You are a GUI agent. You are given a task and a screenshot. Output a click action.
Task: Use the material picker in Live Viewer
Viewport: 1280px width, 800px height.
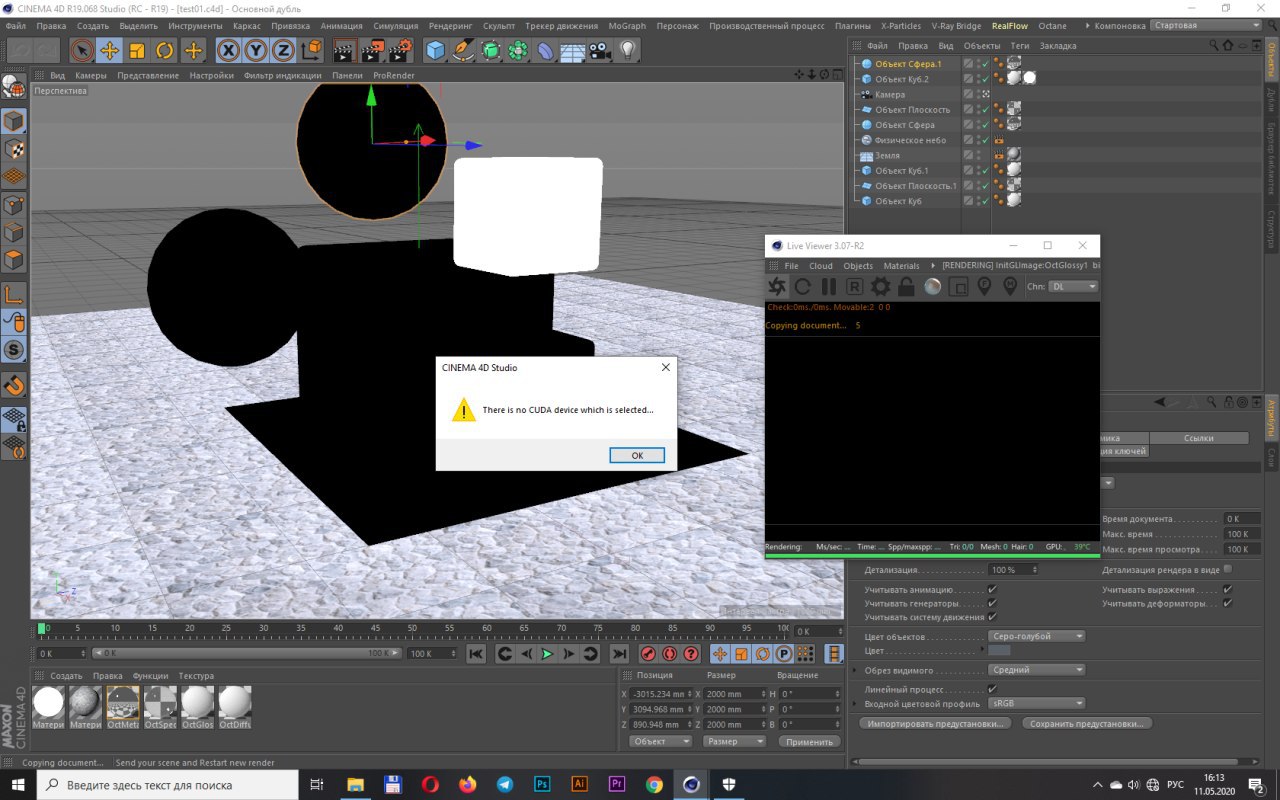pos(1010,287)
